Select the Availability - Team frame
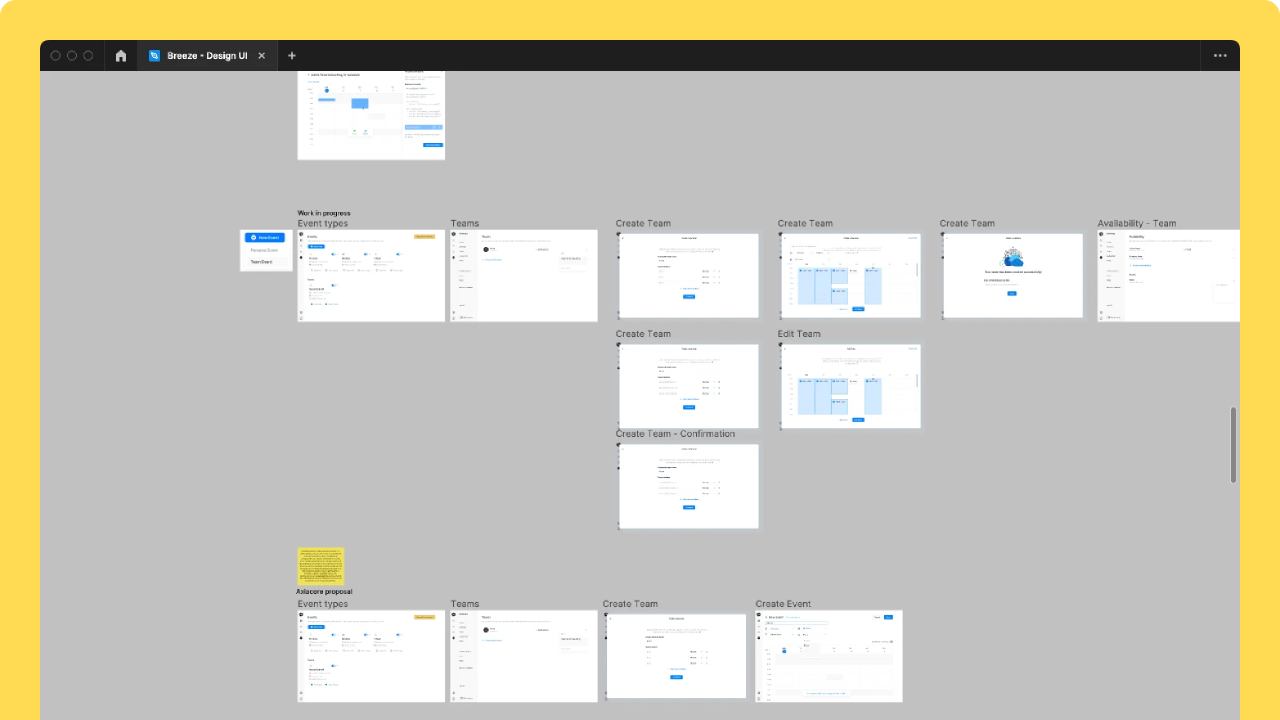 [1168, 276]
